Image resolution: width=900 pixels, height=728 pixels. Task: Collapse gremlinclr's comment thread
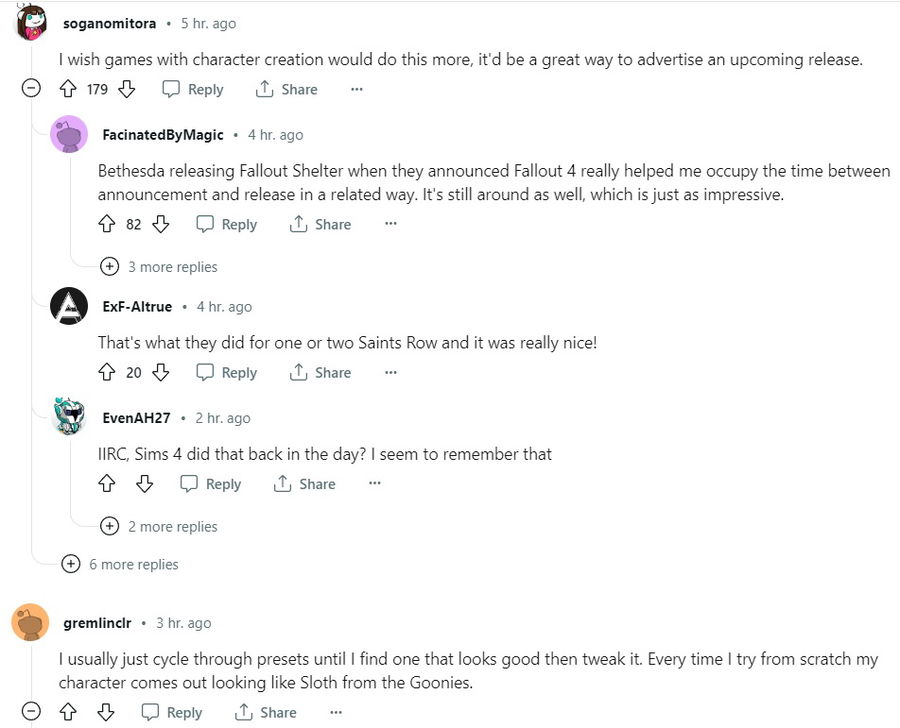pos(31,712)
